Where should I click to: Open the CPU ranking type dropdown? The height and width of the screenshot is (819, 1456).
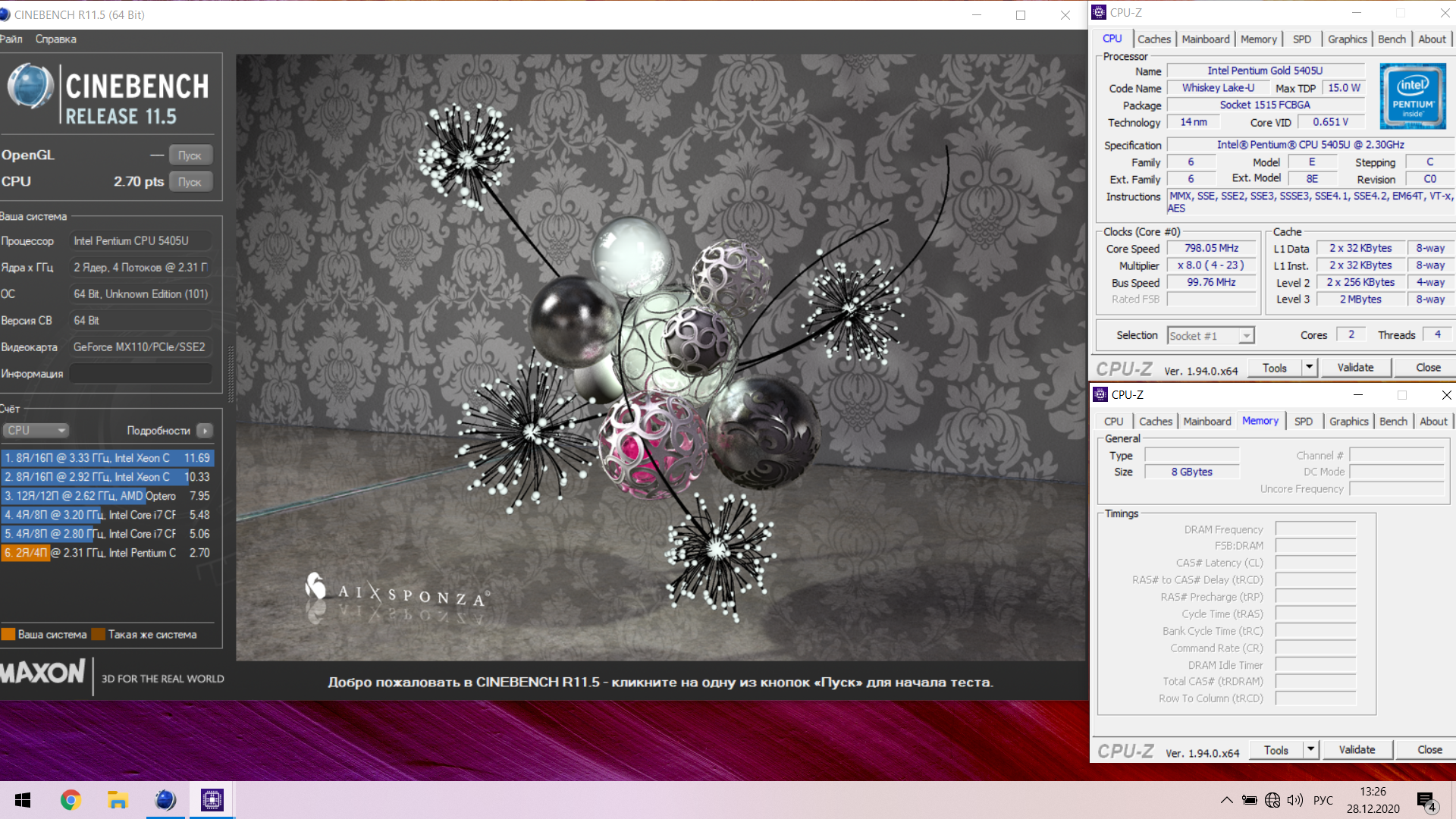point(36,430)
